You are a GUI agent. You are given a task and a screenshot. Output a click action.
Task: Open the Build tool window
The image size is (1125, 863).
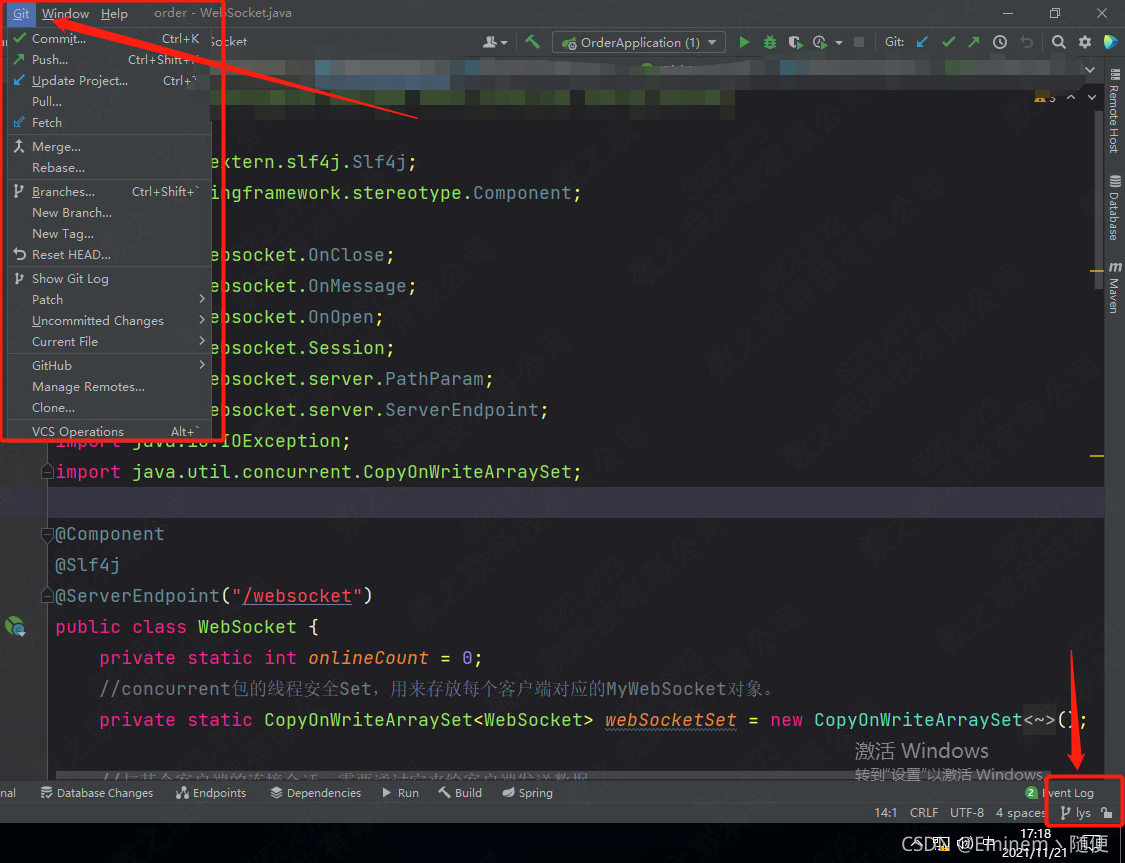coord(460,793)
